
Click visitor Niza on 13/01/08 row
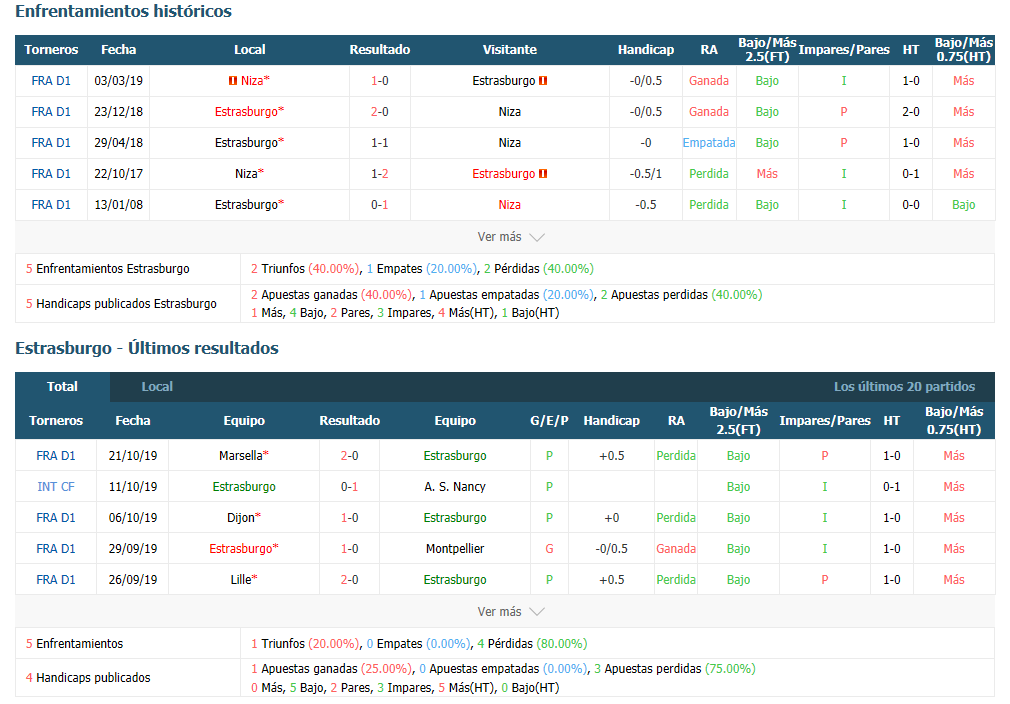(510, 204)
